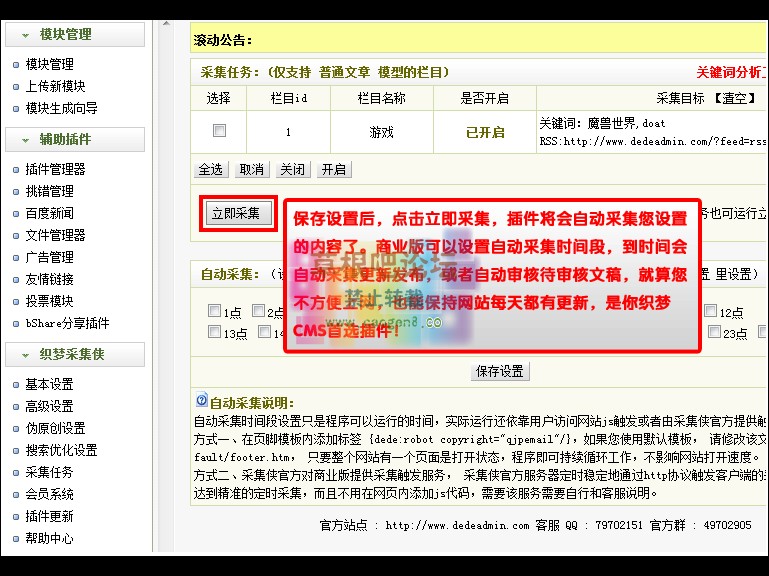This screenshot has width=769, height=576.
Task: Collapse the 模块管理 section header
Action: pyautogui.click(x=75, y=34)
